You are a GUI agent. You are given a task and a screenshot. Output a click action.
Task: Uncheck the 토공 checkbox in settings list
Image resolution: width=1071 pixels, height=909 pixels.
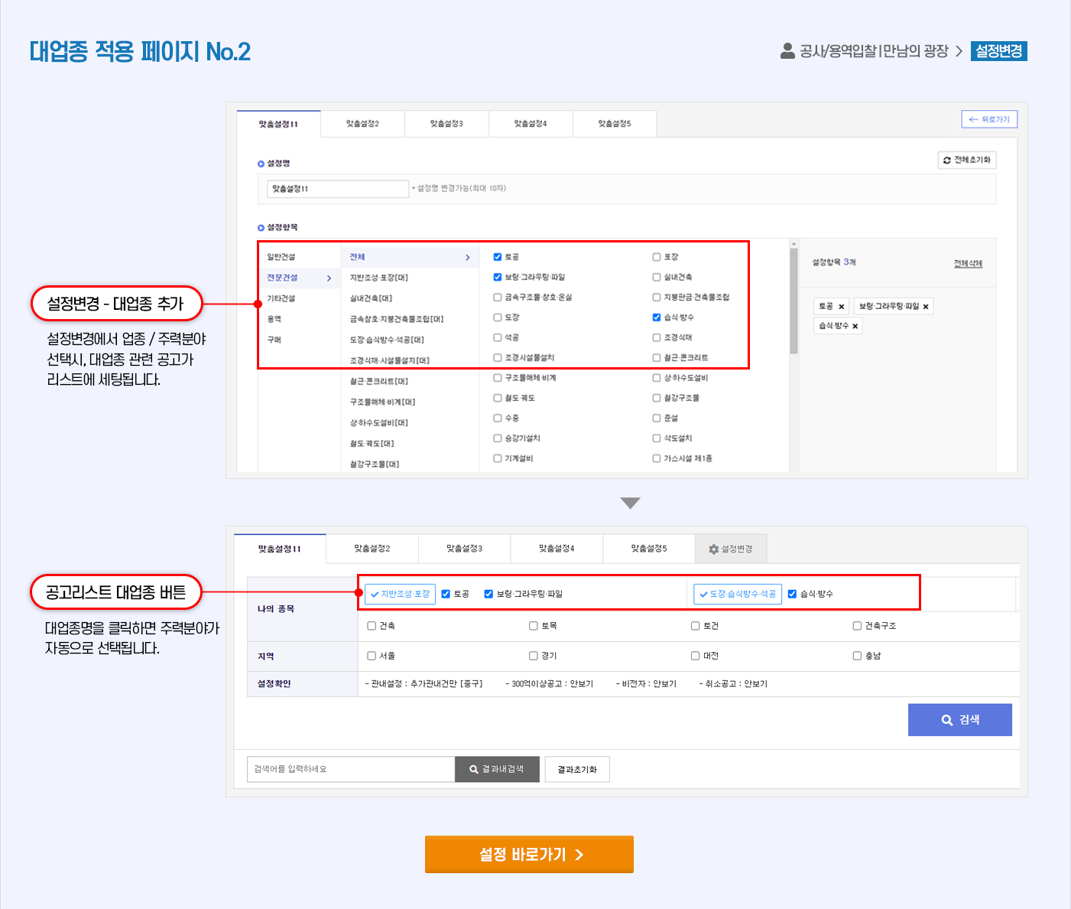point(497,257)
